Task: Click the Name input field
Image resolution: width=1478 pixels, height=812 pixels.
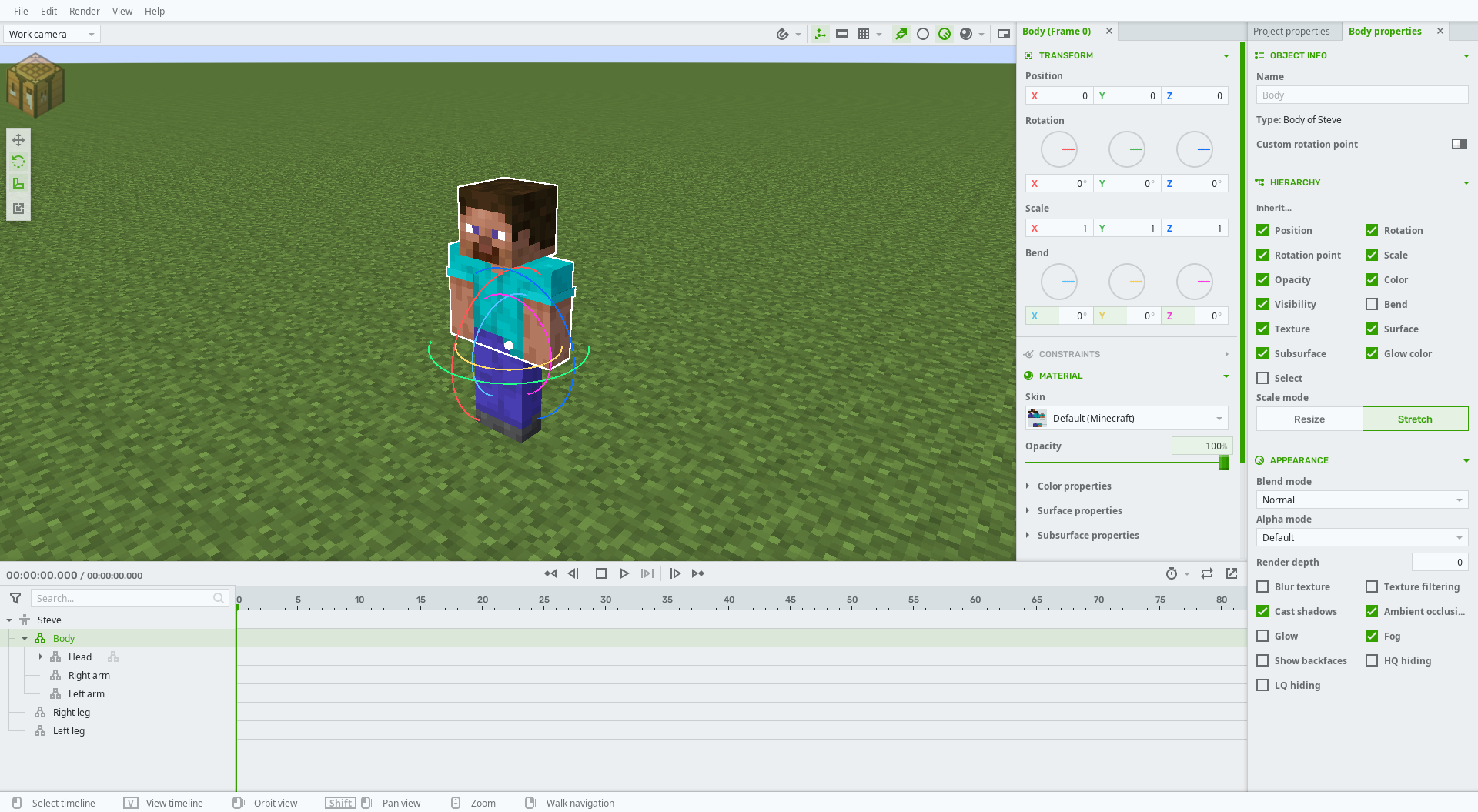Action: coord(1362,95)
